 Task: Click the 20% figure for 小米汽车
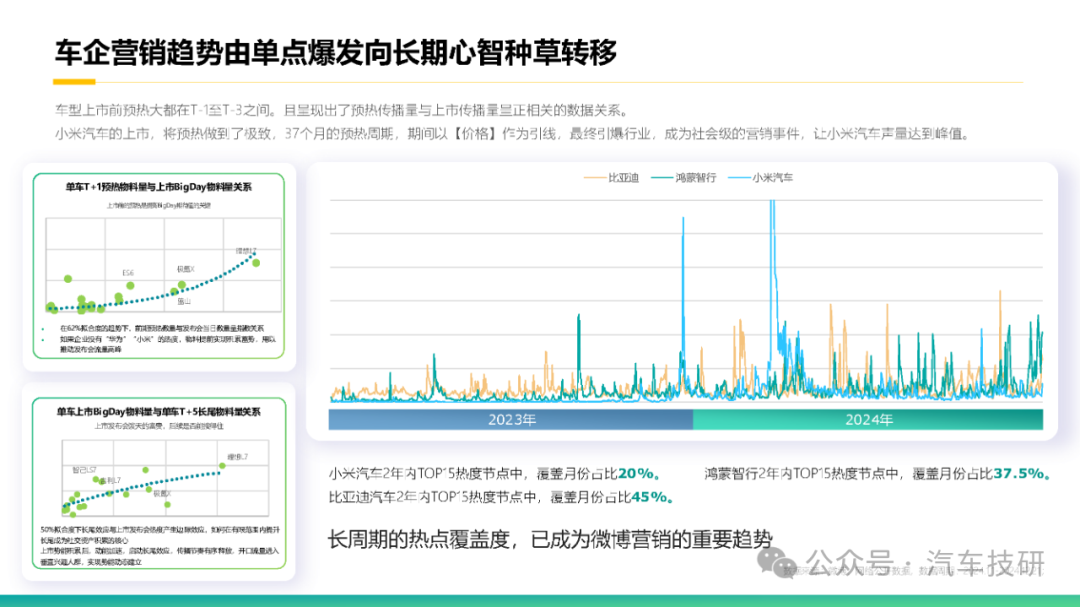coord(638,473)
